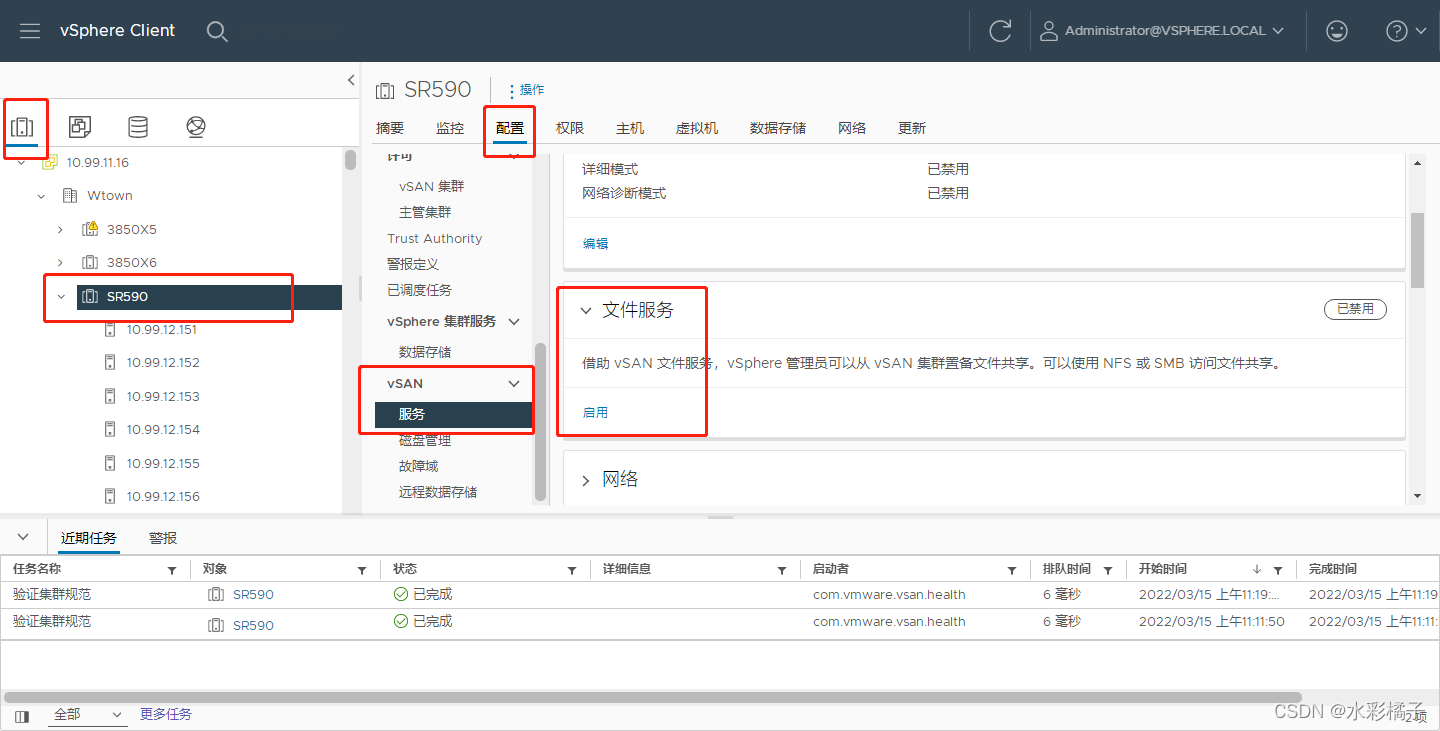
Task: Collapse vSphere 集群服务 section
Action: click(x=514, y=322)
